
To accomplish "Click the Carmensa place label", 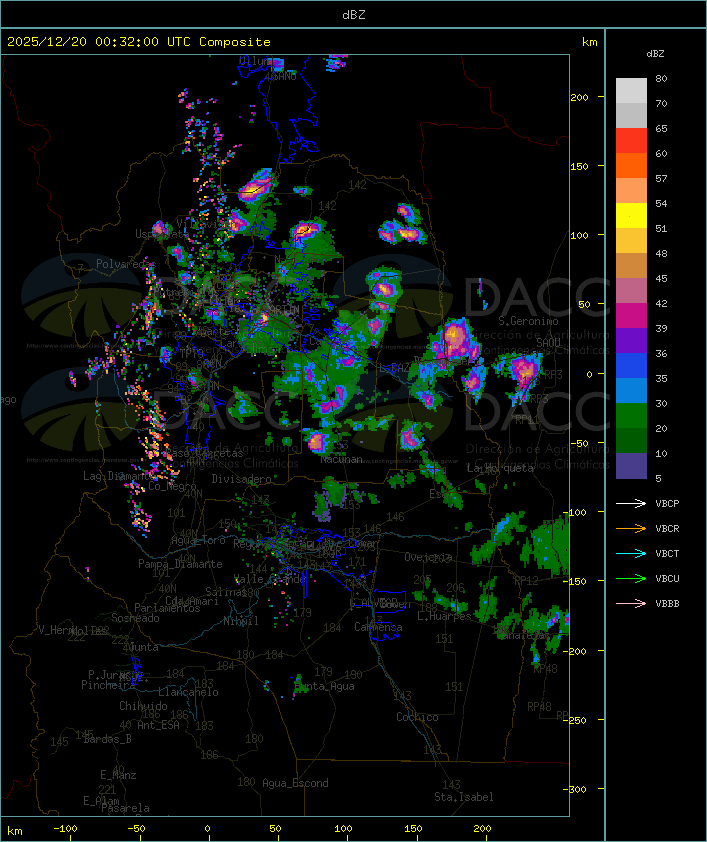I will point(378,627).
